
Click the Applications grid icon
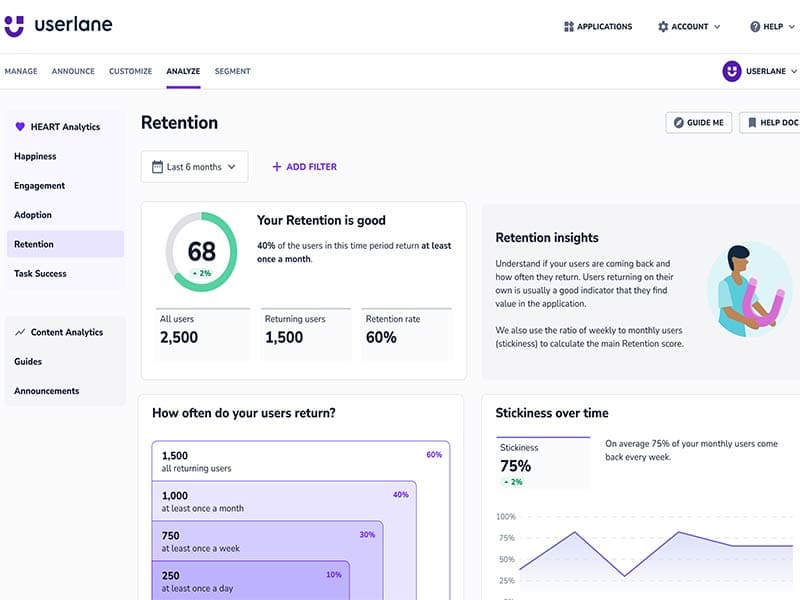pos(569,27)
